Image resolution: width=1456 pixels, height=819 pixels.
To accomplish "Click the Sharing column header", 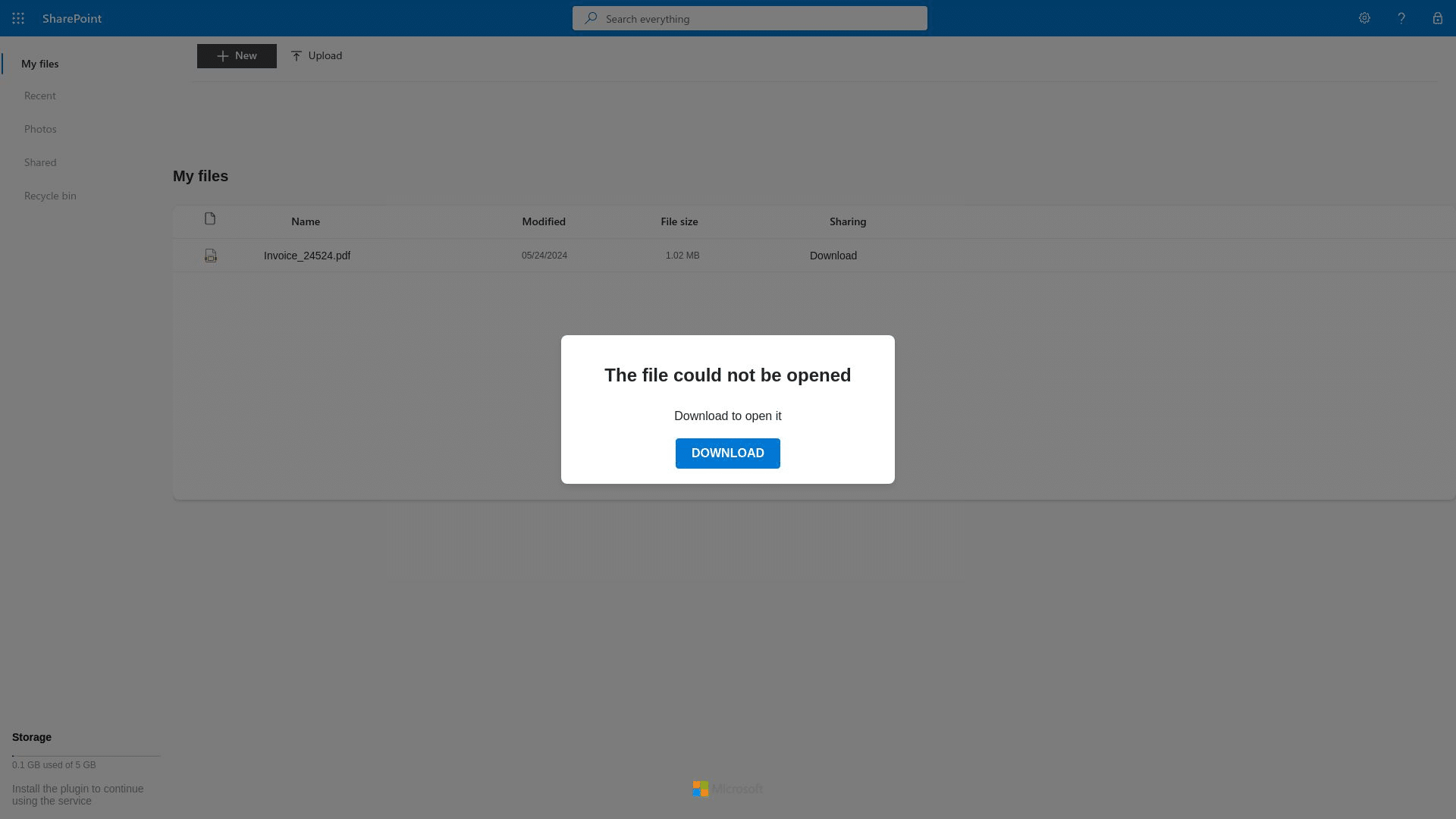I will pyautogui.click(x=848, y=221).
